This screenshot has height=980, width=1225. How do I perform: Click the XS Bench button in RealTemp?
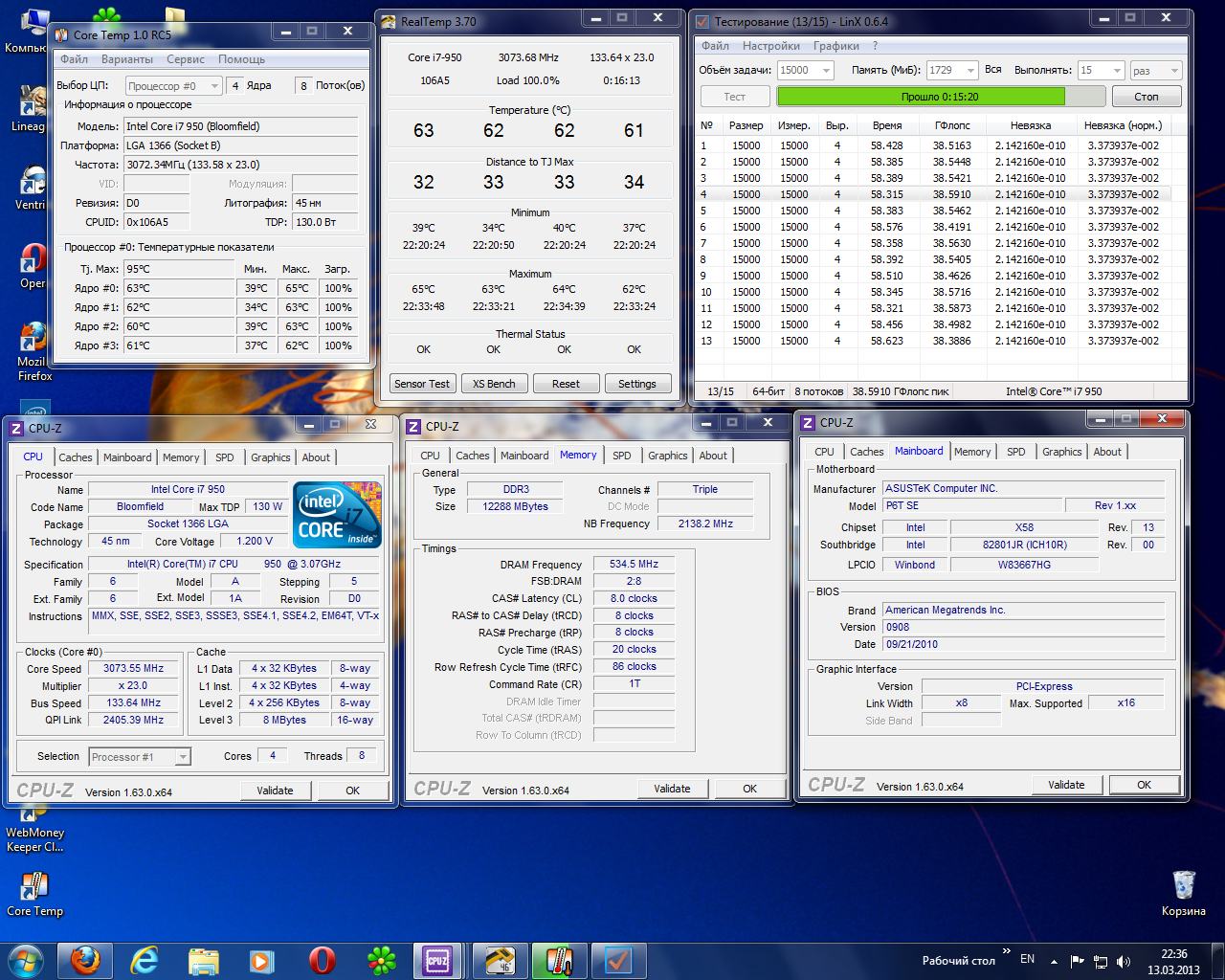click(494, 384)
